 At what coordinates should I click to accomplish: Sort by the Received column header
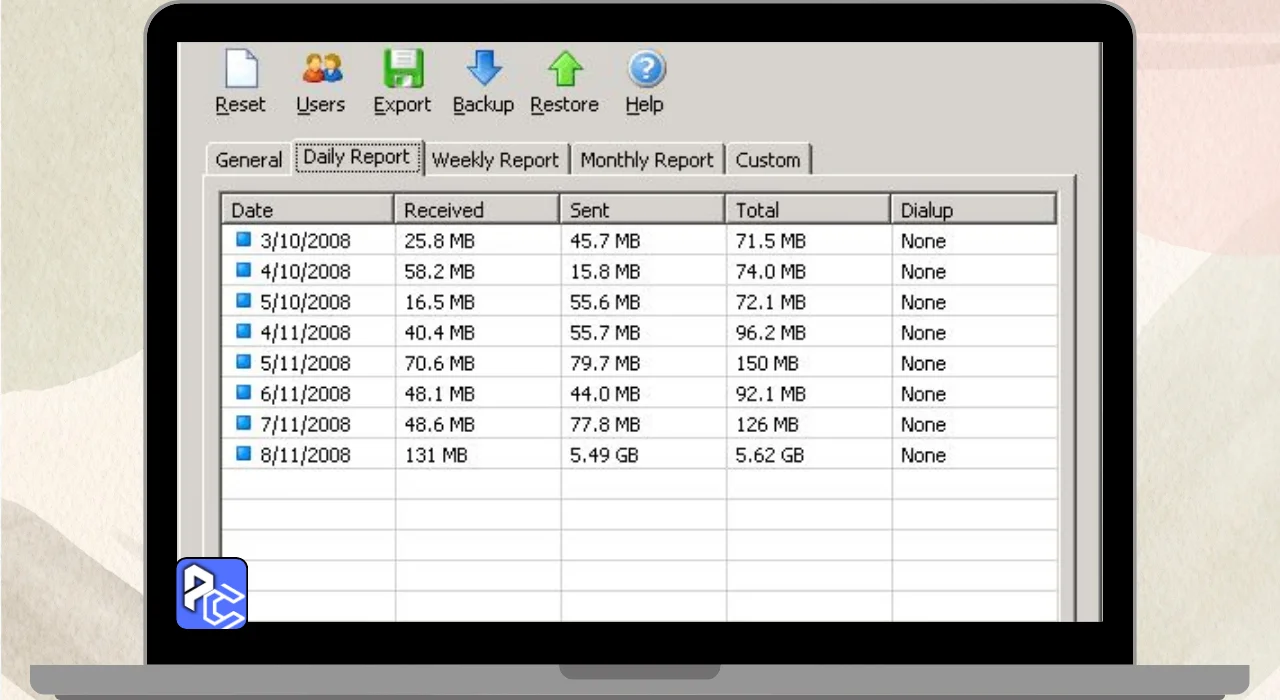coord(476,210)
